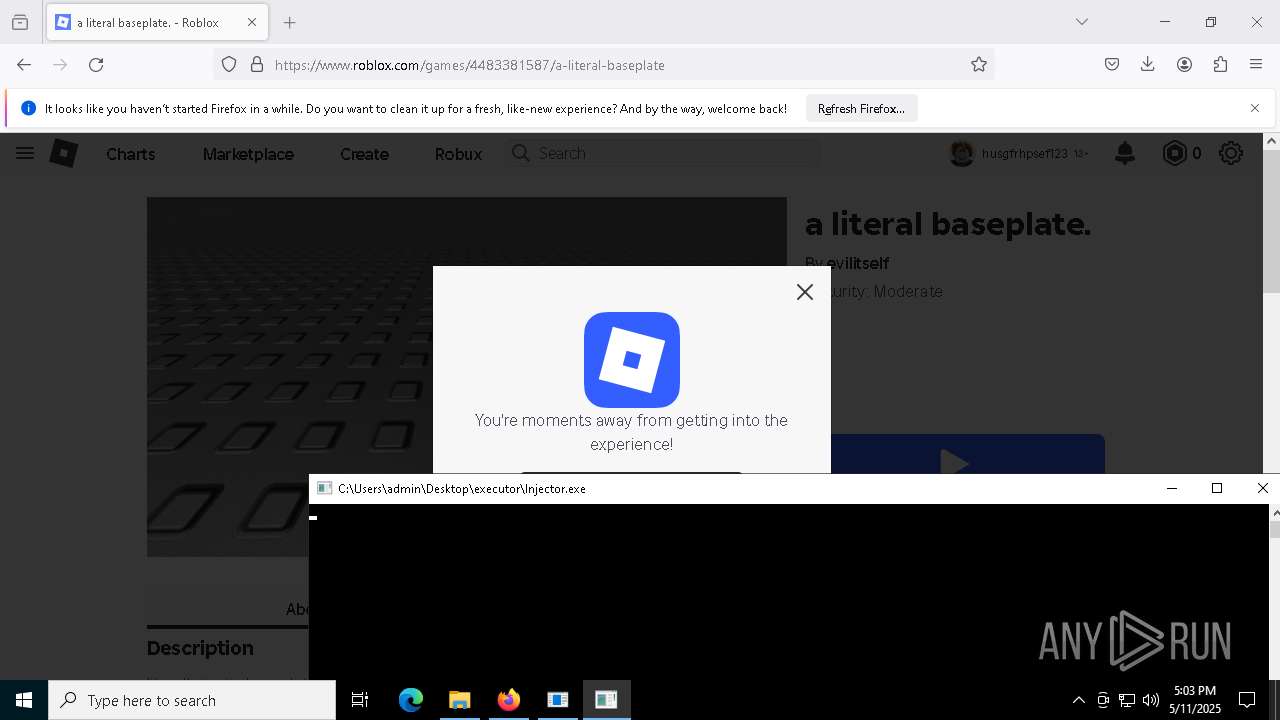Close the experience launching dialog
The height and width of the screenshot is (720, 1280).
(x=805, y=292)
